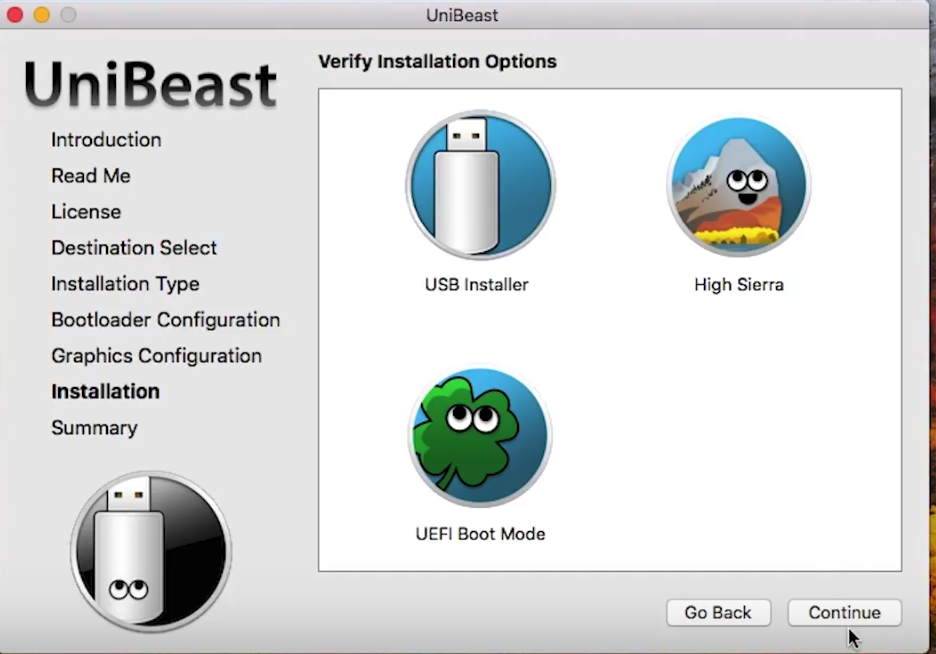
Task: Minimize the UniBeast window with yellow button
Action: pyautogui.click(x=42, y=15)
